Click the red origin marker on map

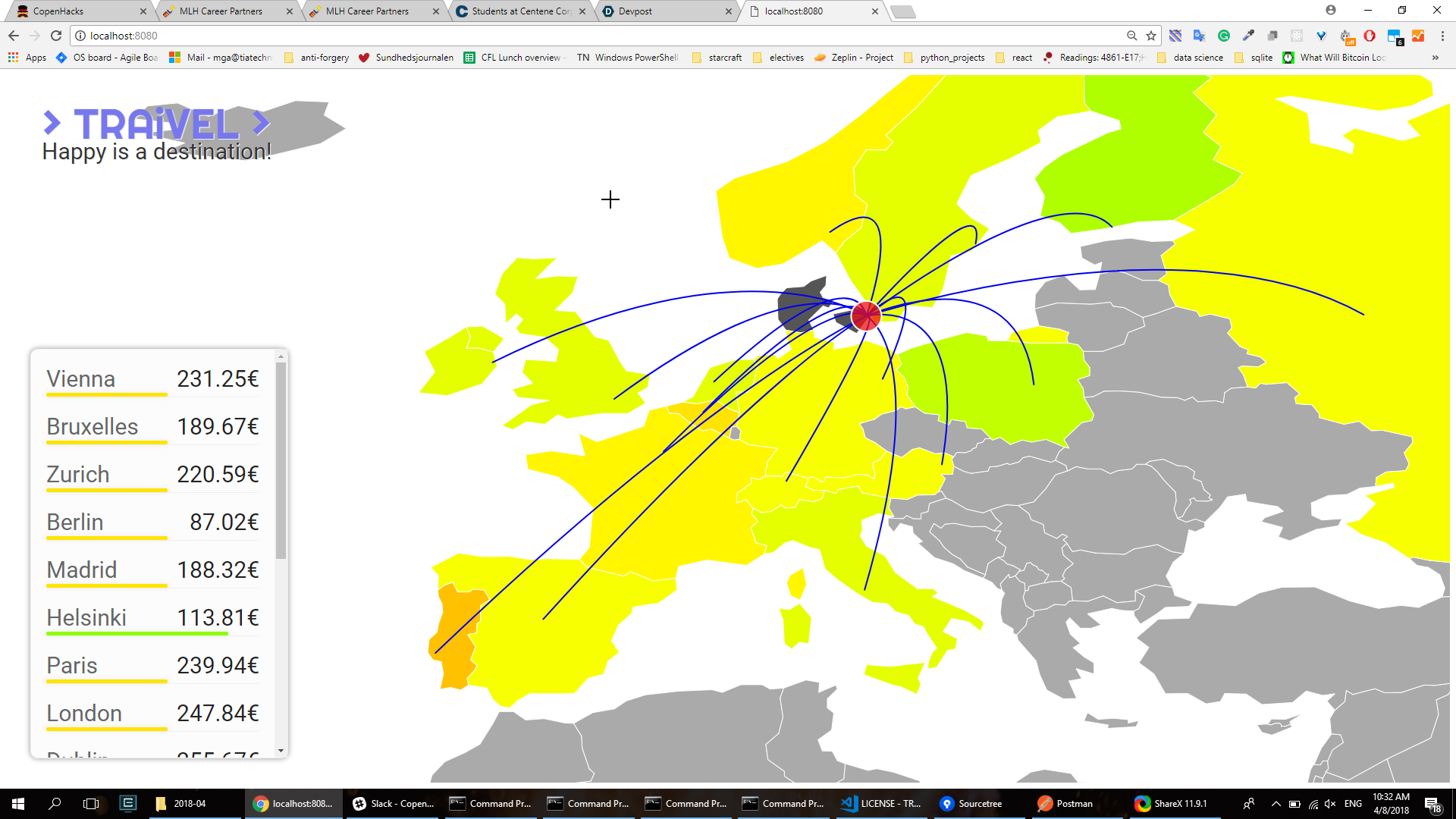click(x=865, y=315)
